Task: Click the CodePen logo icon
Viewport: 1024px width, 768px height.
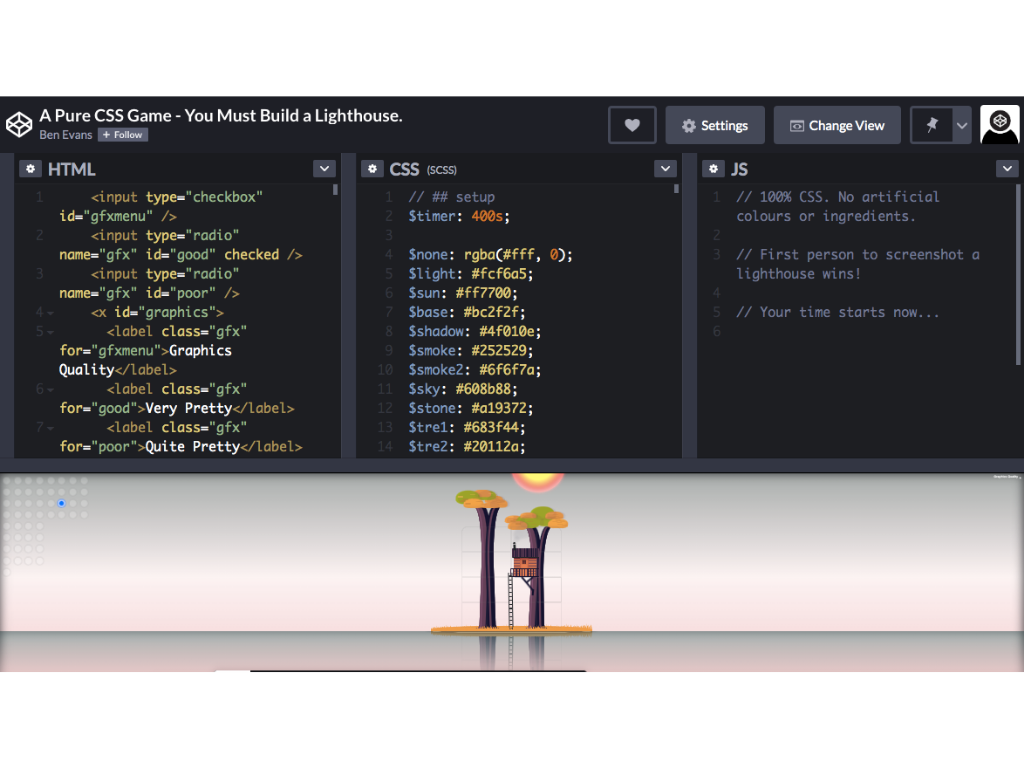Action: tap(19, 125)
